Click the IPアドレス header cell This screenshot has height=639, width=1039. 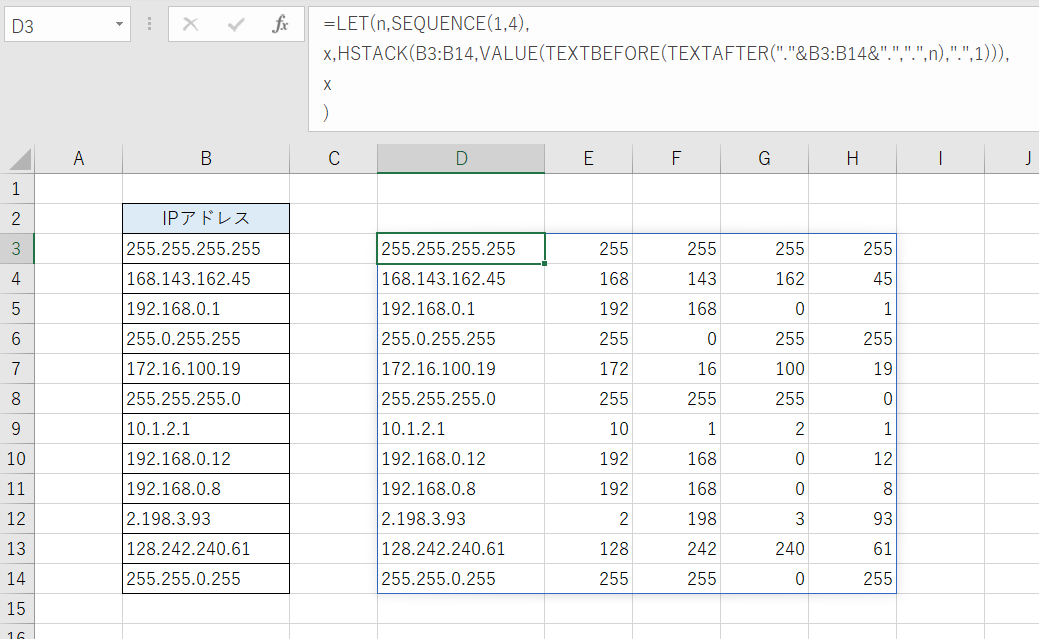coord(205,218)
